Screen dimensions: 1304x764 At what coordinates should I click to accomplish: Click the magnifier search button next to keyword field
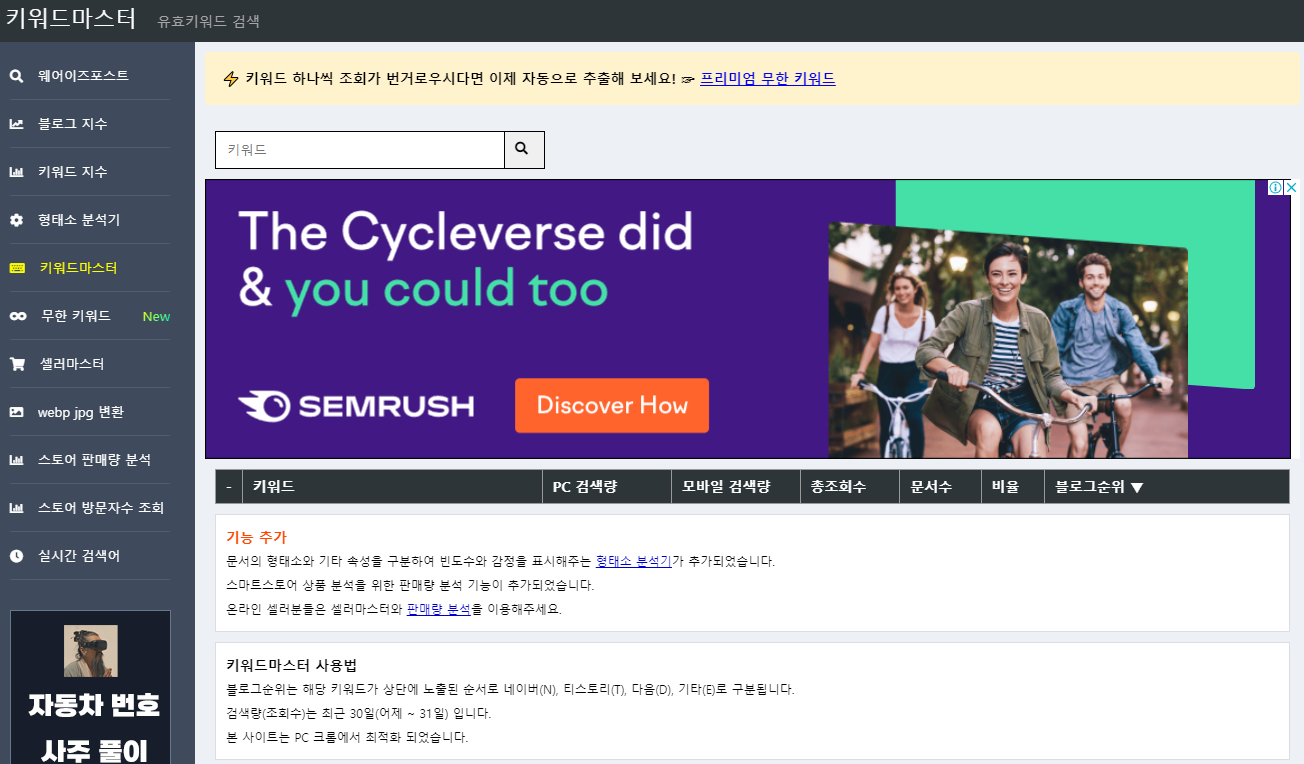[x=524, y=150]
